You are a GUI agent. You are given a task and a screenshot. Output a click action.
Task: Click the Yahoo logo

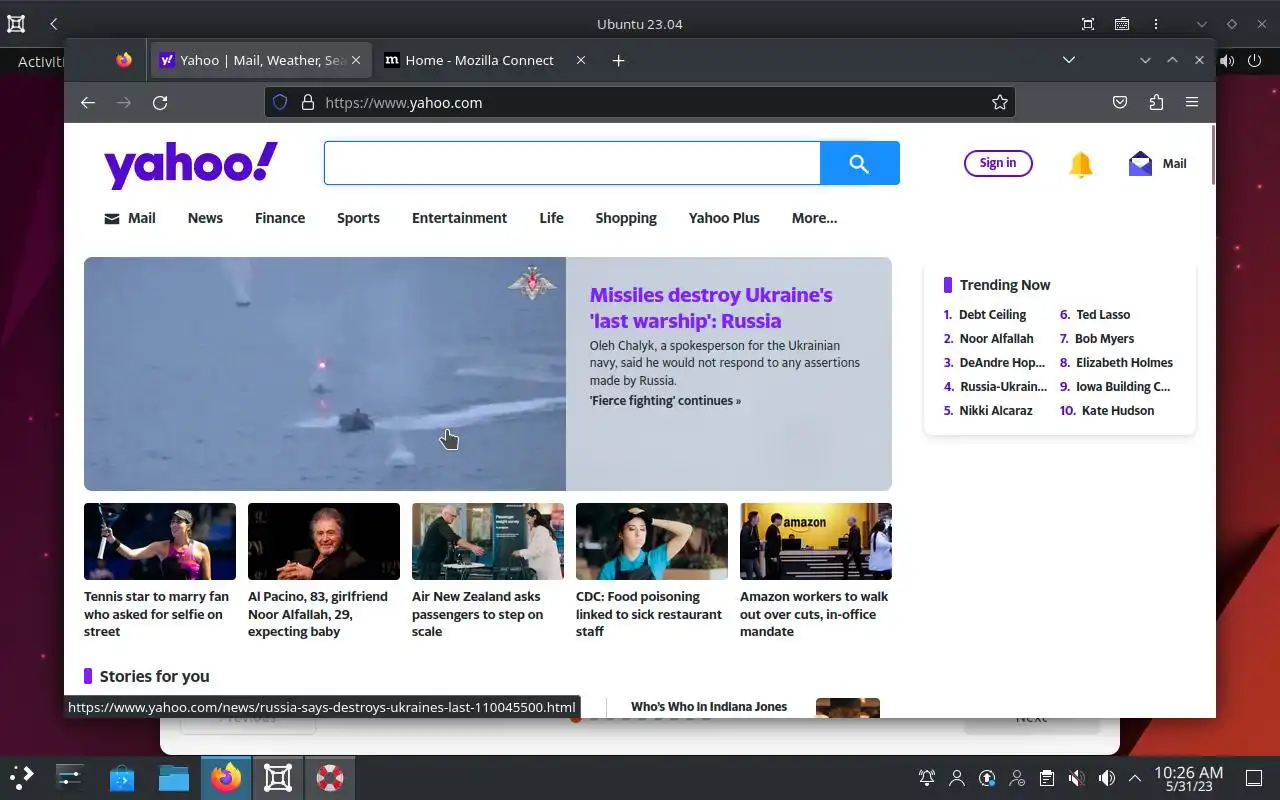(191, 165)
